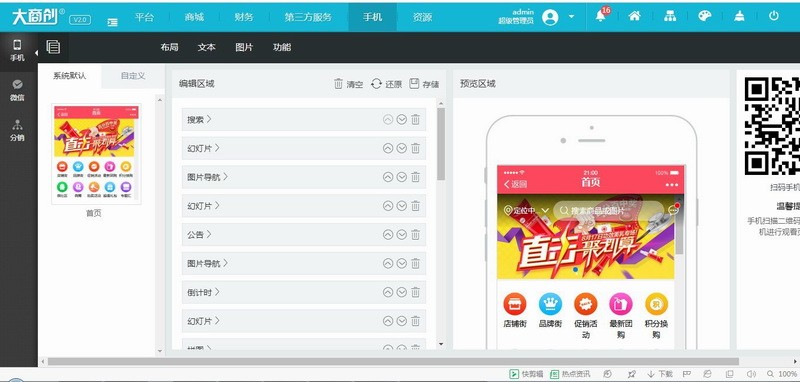This screenshot has height=382, width=800.
Task: Open the 手机 top menu
Action: pos(372,17)
